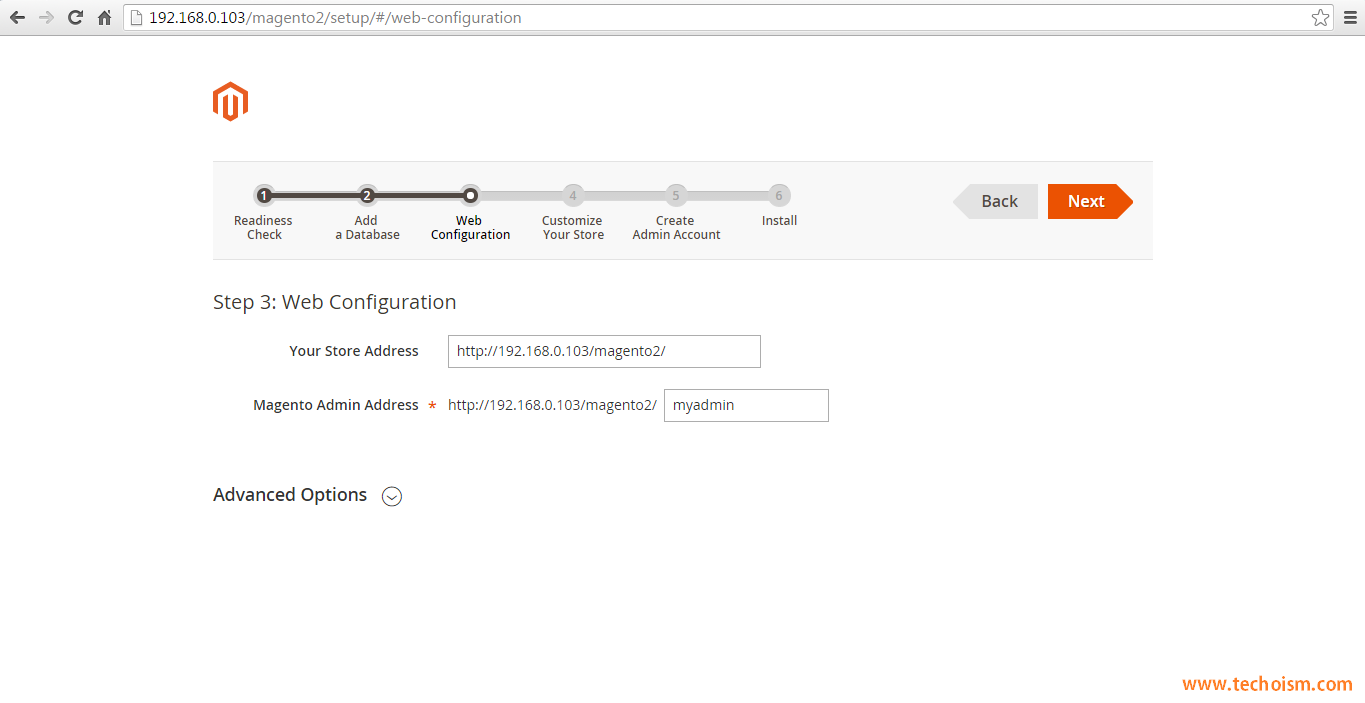Click the browser forward arrow
Image resolution: width=1365 pixels, height=703 pixels.
tap(46, 18)
